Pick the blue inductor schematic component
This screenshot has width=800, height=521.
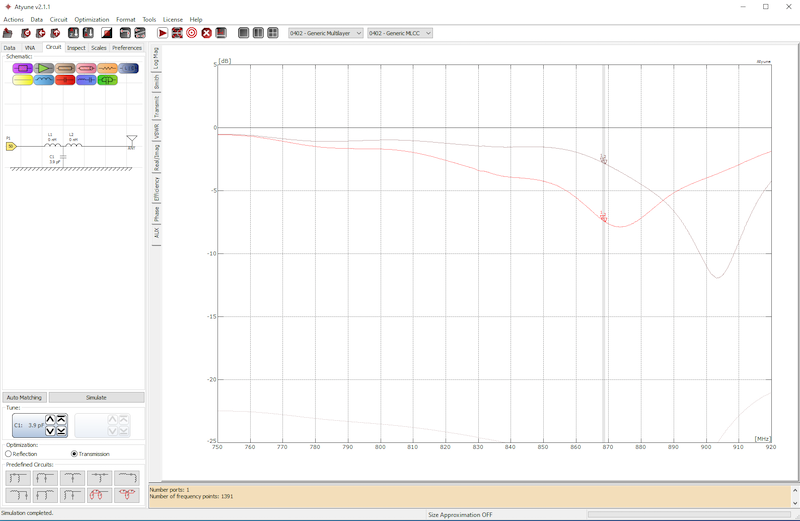(x=44, y=80)
